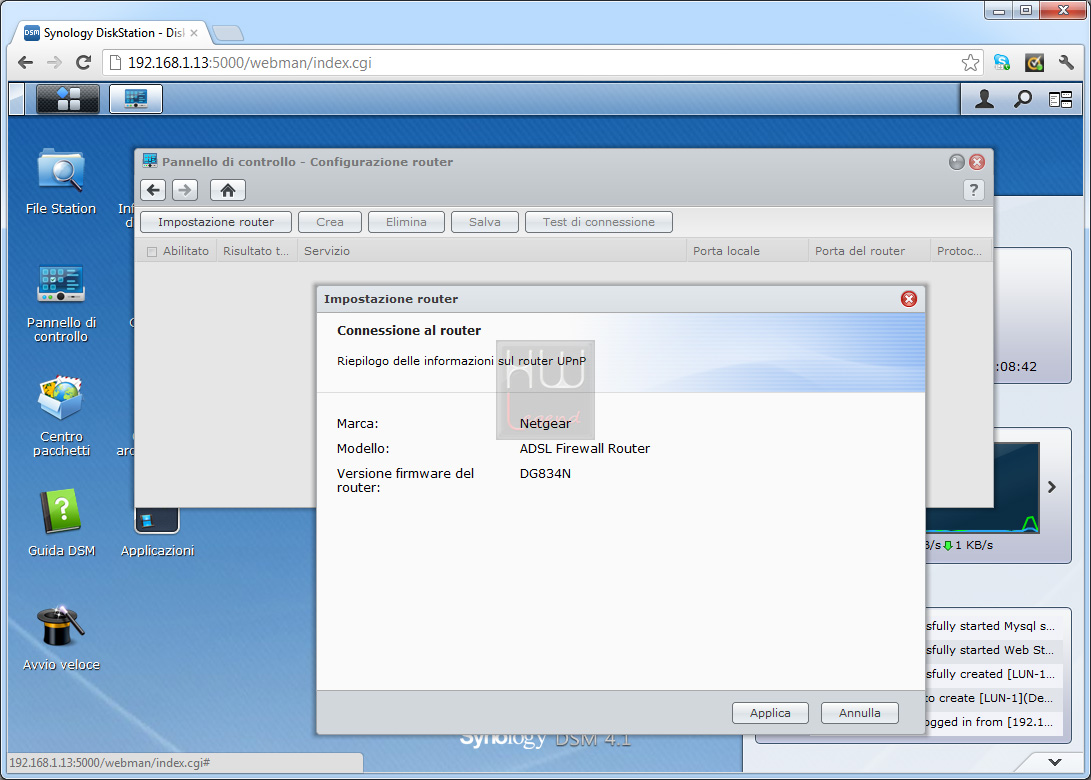Click the network traffic graph widget
Screen dimensions: 1091x780
pyautogui.click(x=982, y=488)
